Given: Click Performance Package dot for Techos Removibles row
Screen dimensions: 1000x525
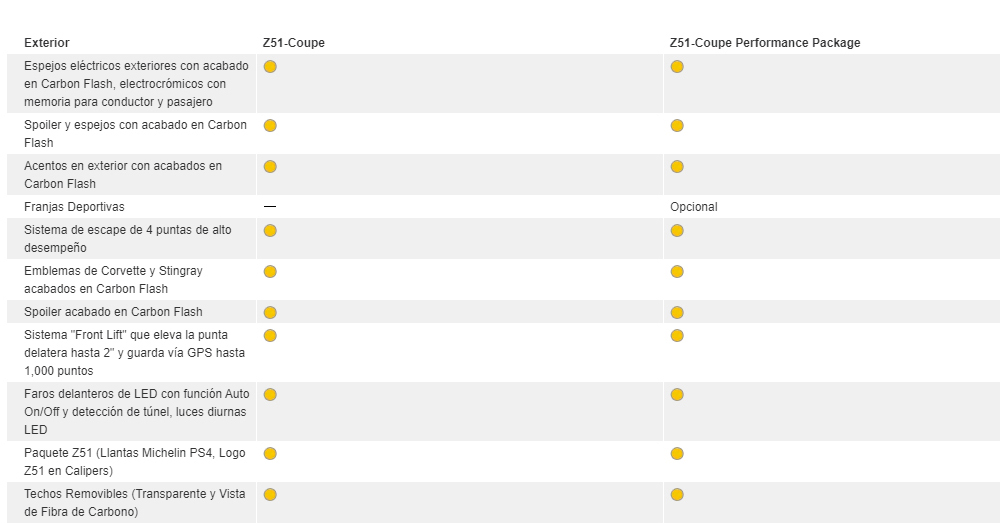Looking at the screenshot, I should [x=677, y=494].
